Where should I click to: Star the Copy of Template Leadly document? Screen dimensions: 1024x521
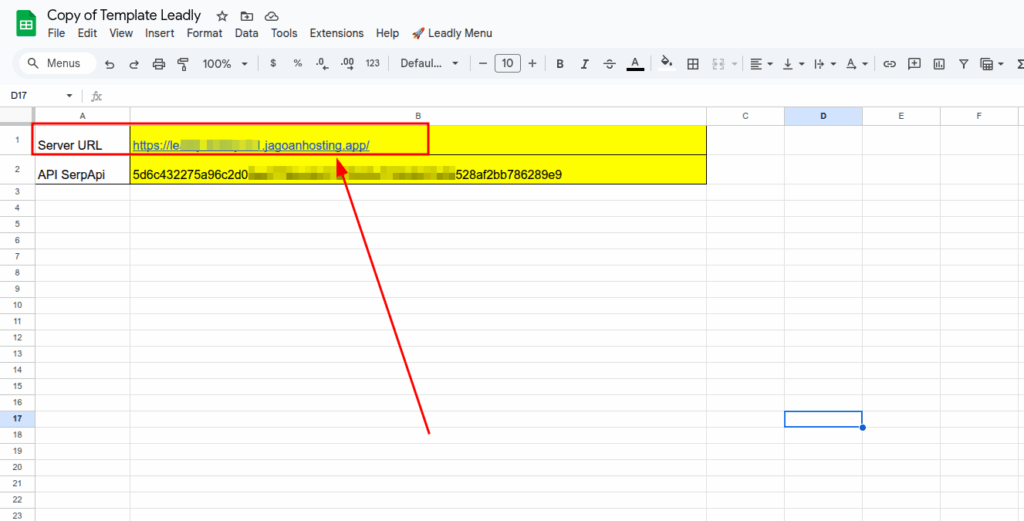coord(222,16)
